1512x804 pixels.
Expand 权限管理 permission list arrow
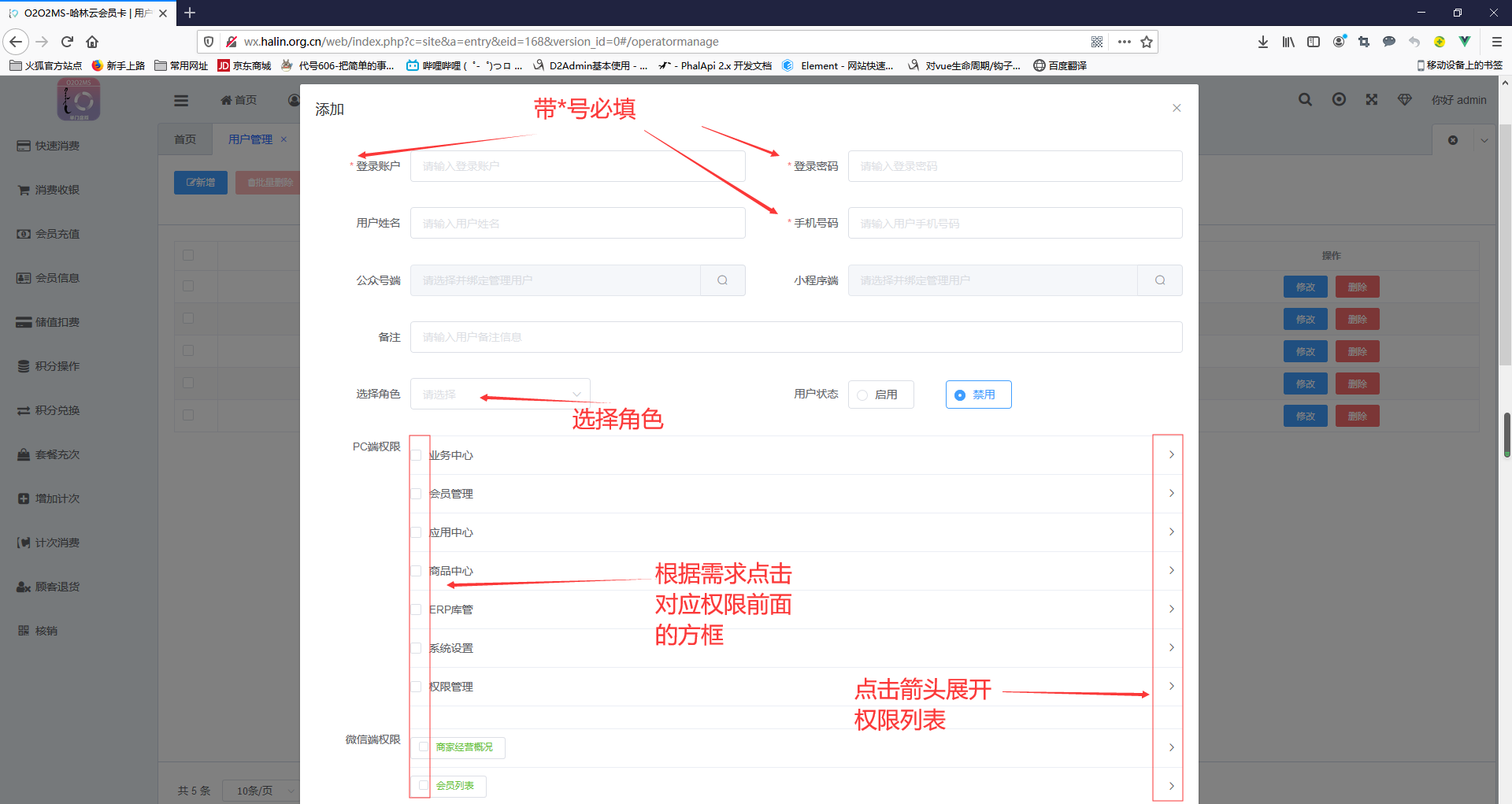[x=1172, y=686]
